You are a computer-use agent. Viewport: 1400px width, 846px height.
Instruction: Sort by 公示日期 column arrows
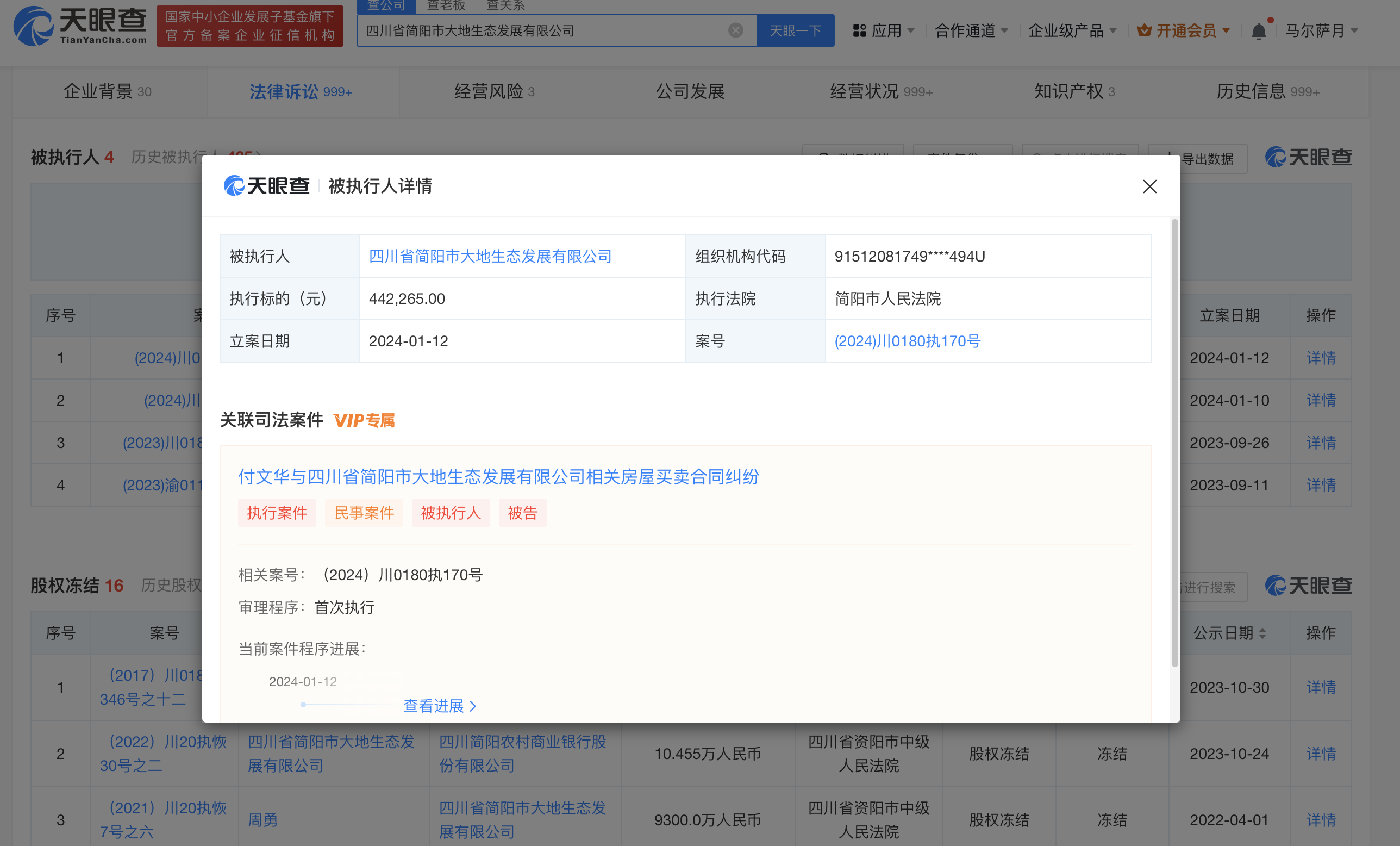(1262, 633)
